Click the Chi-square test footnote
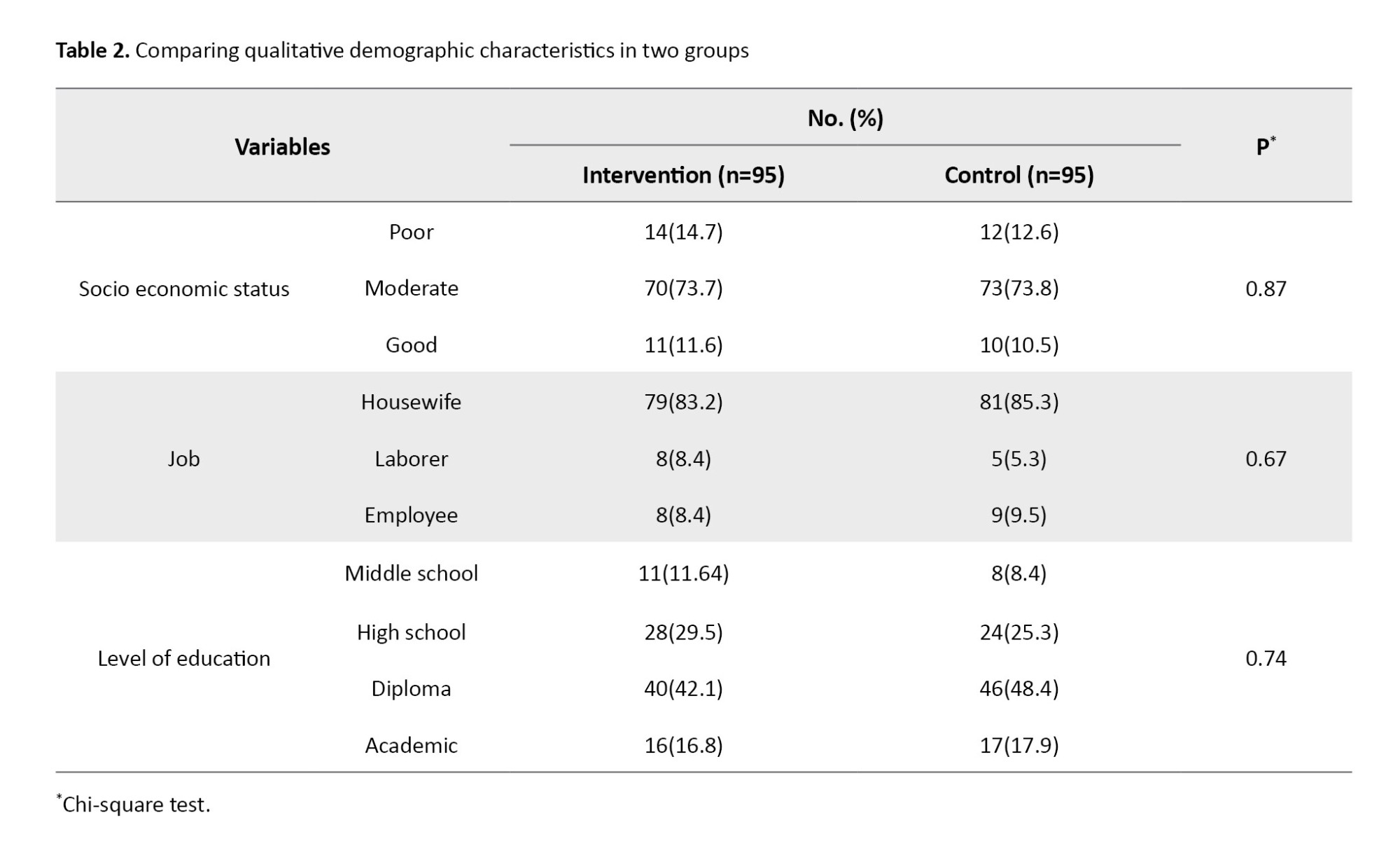The image size is (1400, 855). 135,804
